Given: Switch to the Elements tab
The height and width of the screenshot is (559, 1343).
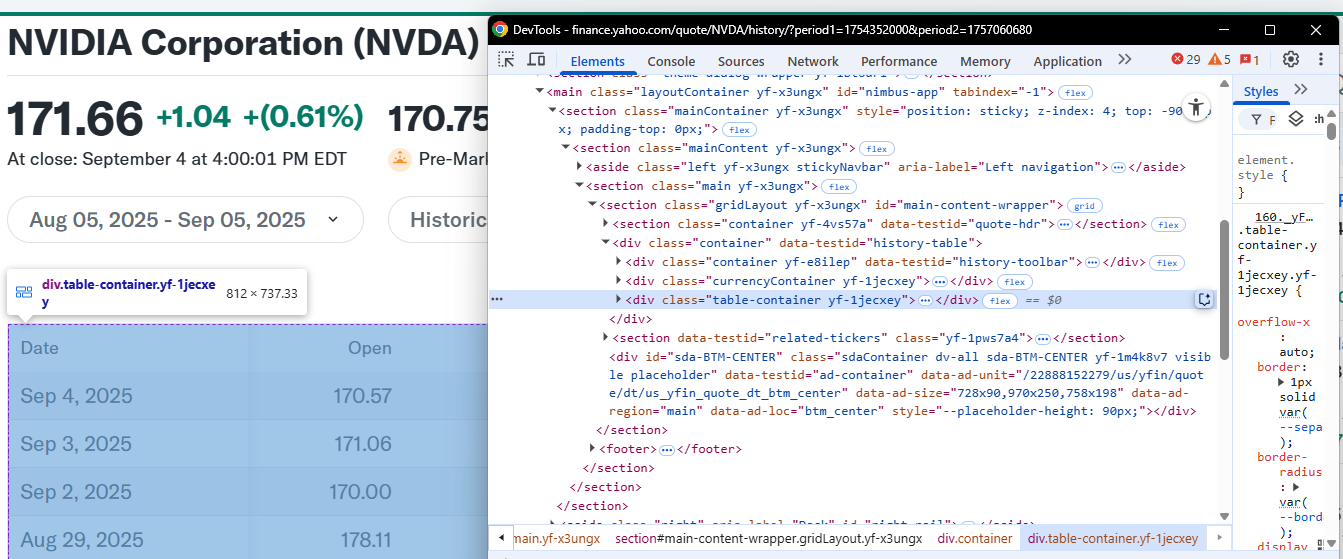Looking at the screenshot, I should coord(598,61).
